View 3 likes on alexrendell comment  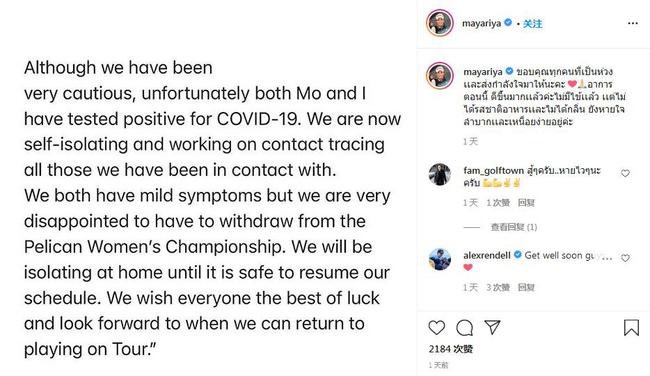498,287
